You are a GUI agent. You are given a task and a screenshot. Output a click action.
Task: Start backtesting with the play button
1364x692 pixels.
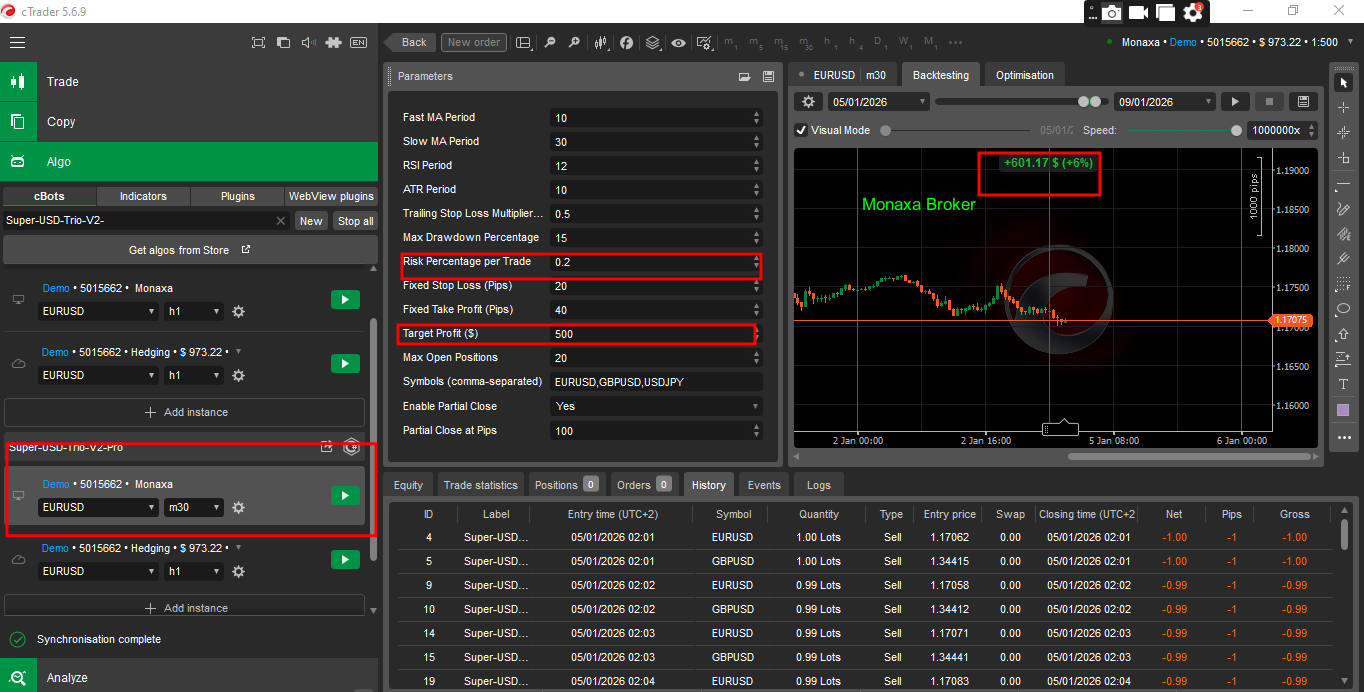click(x=1235, y=102)
